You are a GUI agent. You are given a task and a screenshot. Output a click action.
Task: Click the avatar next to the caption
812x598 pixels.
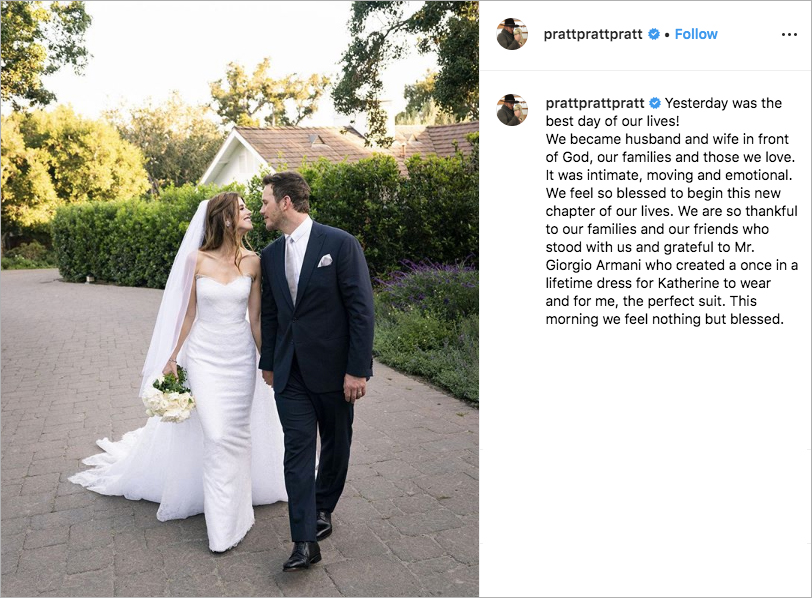(512, 110)
